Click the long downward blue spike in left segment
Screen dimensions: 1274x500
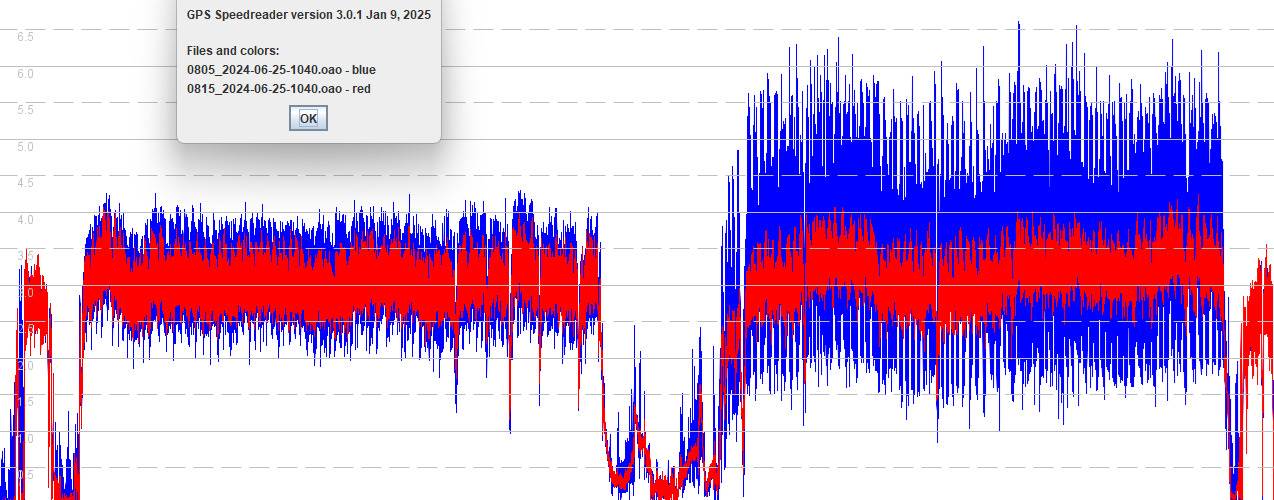[x=509, y=420]
